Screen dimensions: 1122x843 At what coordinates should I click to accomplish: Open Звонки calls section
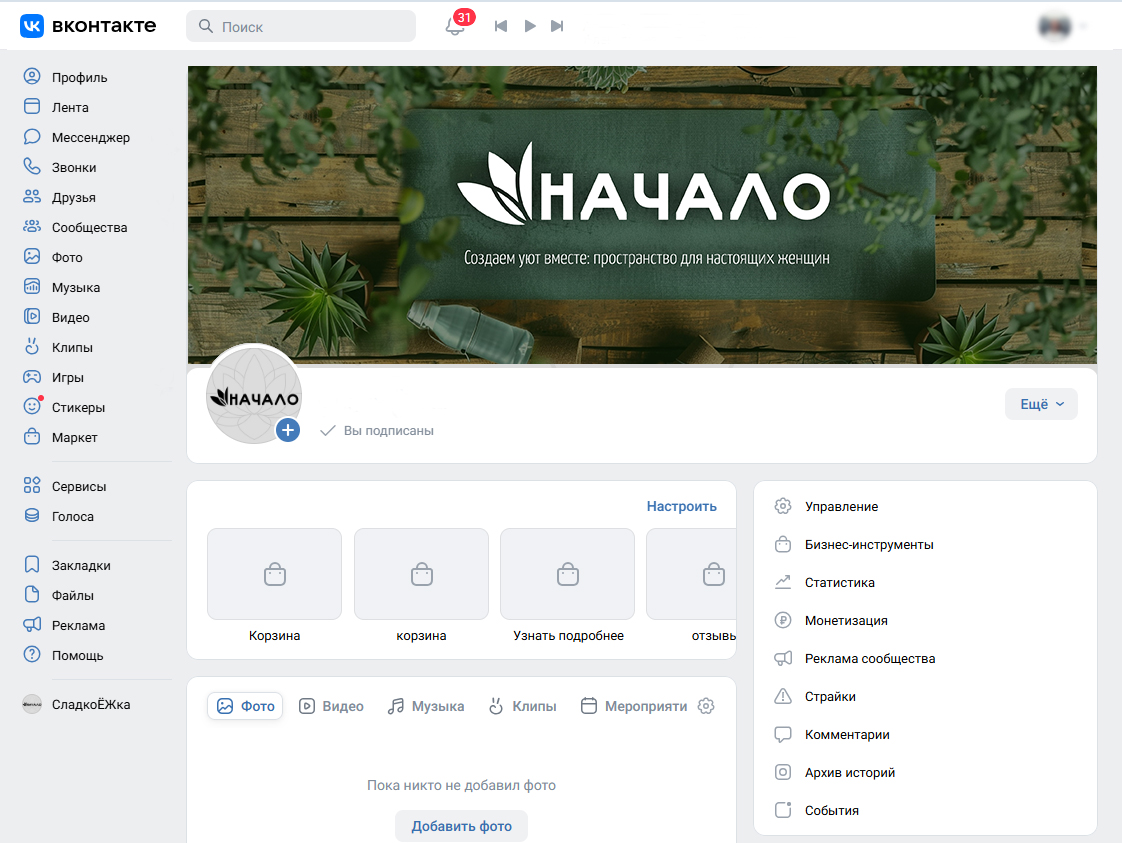73,167
